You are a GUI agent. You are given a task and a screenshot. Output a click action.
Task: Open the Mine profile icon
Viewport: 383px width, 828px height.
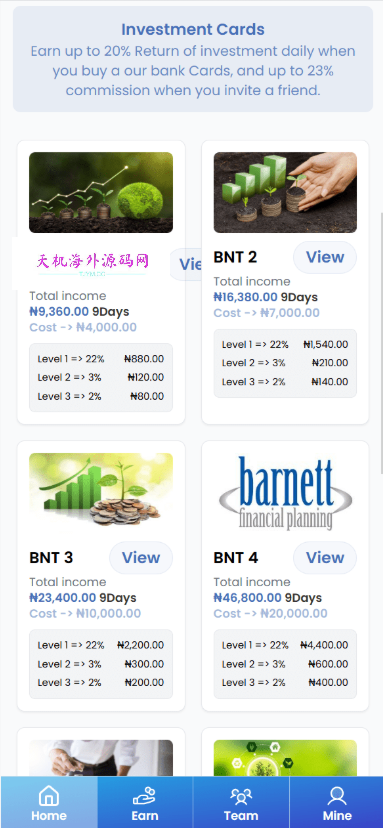click(x=337, y=795)
